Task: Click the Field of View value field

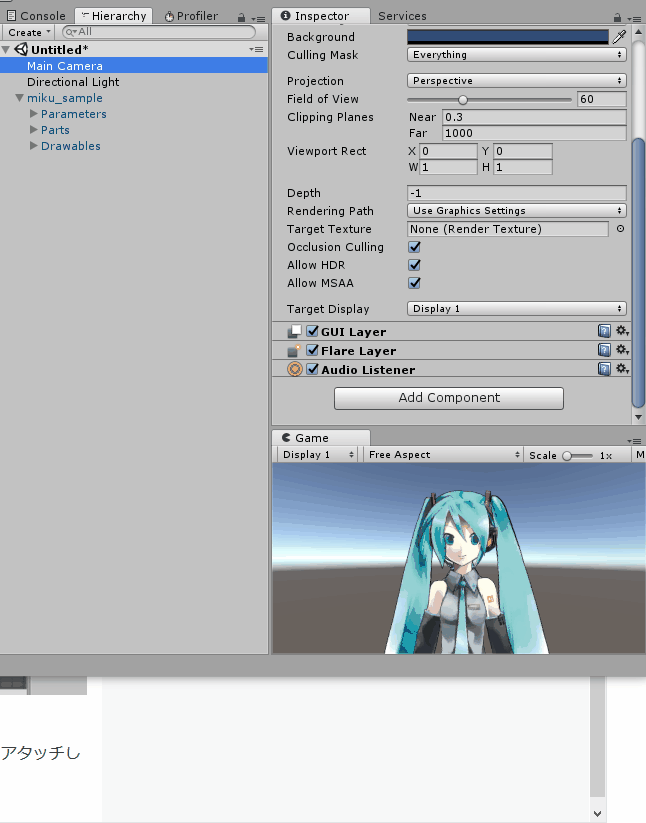Action: 601,99
